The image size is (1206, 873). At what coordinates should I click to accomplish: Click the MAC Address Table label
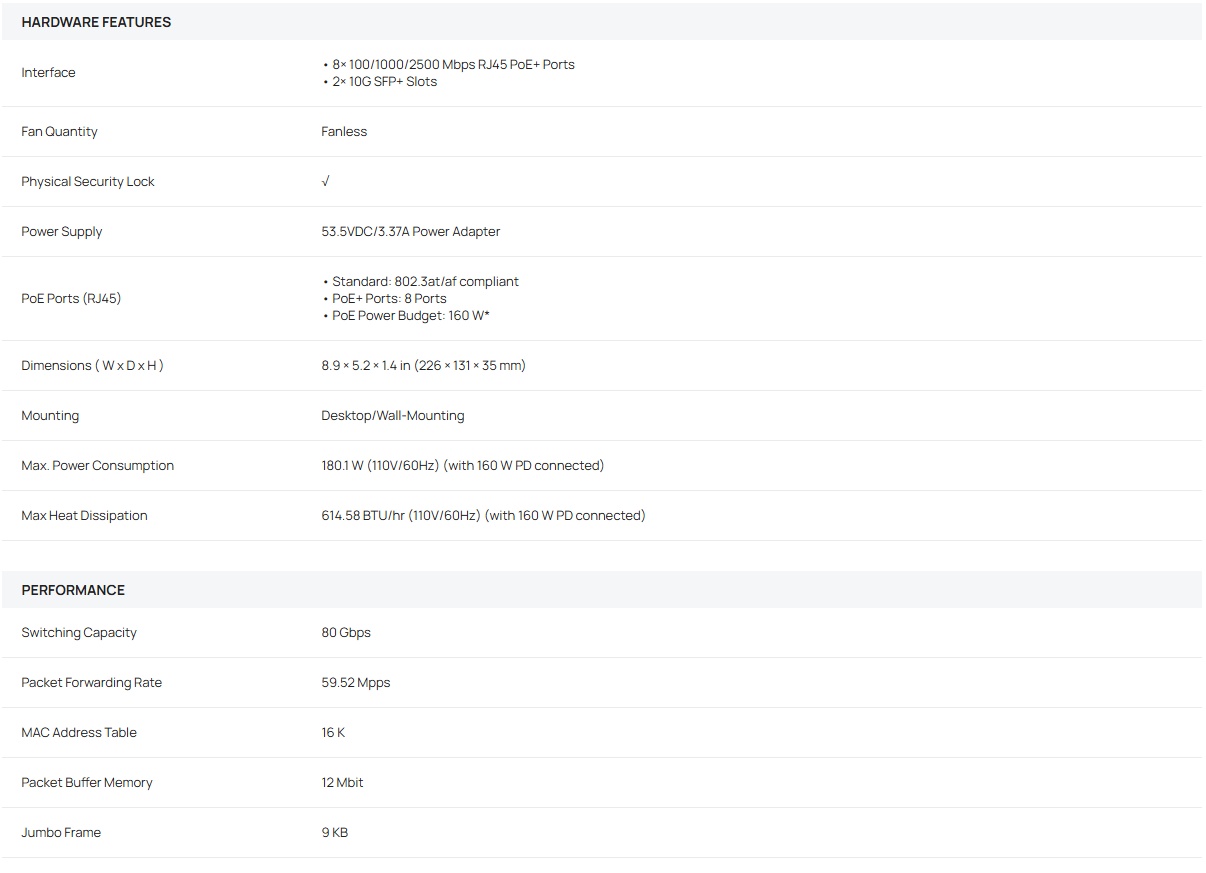[79, 732]
